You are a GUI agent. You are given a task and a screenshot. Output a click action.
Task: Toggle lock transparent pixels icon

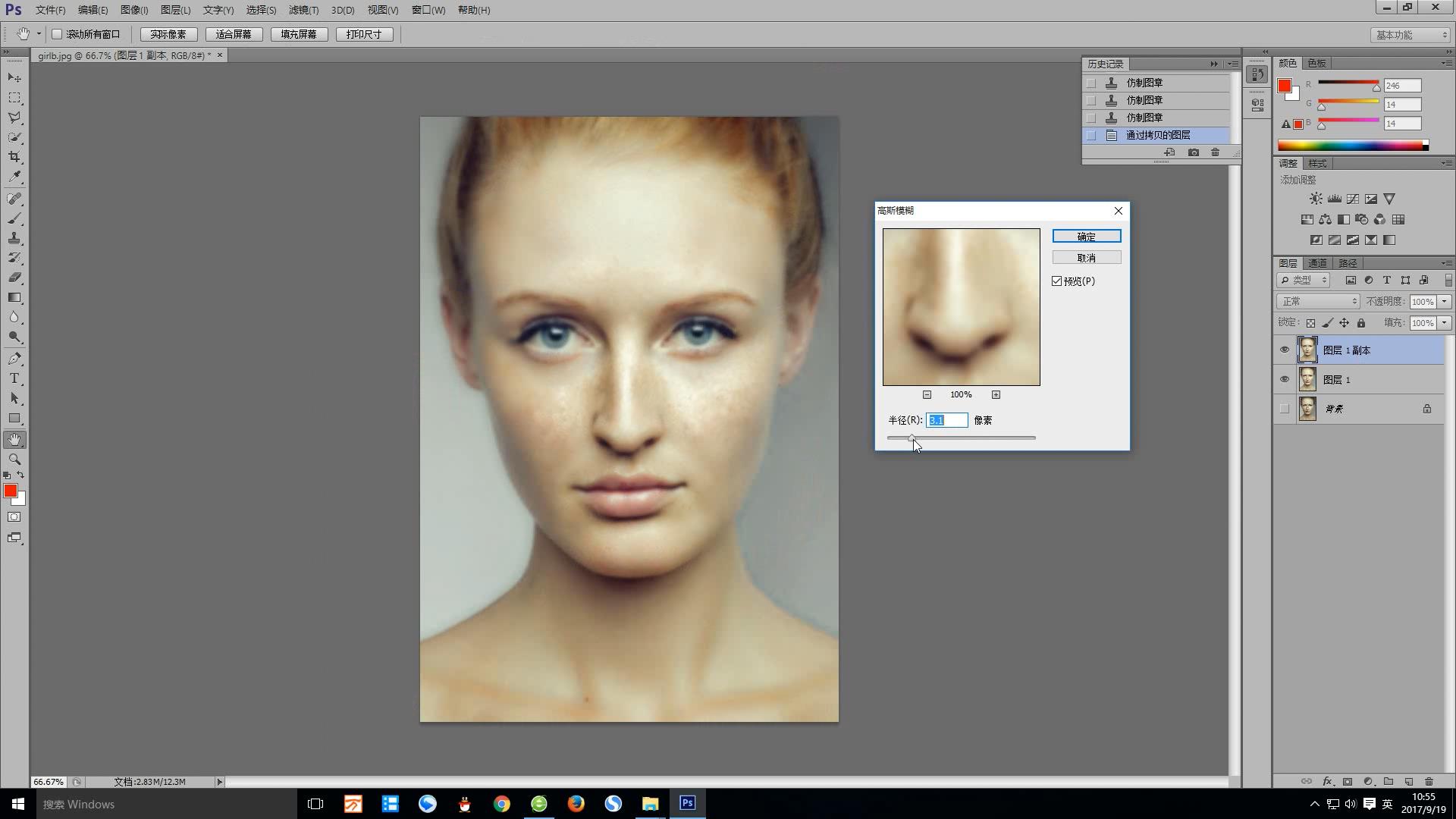coord(1310,323)
